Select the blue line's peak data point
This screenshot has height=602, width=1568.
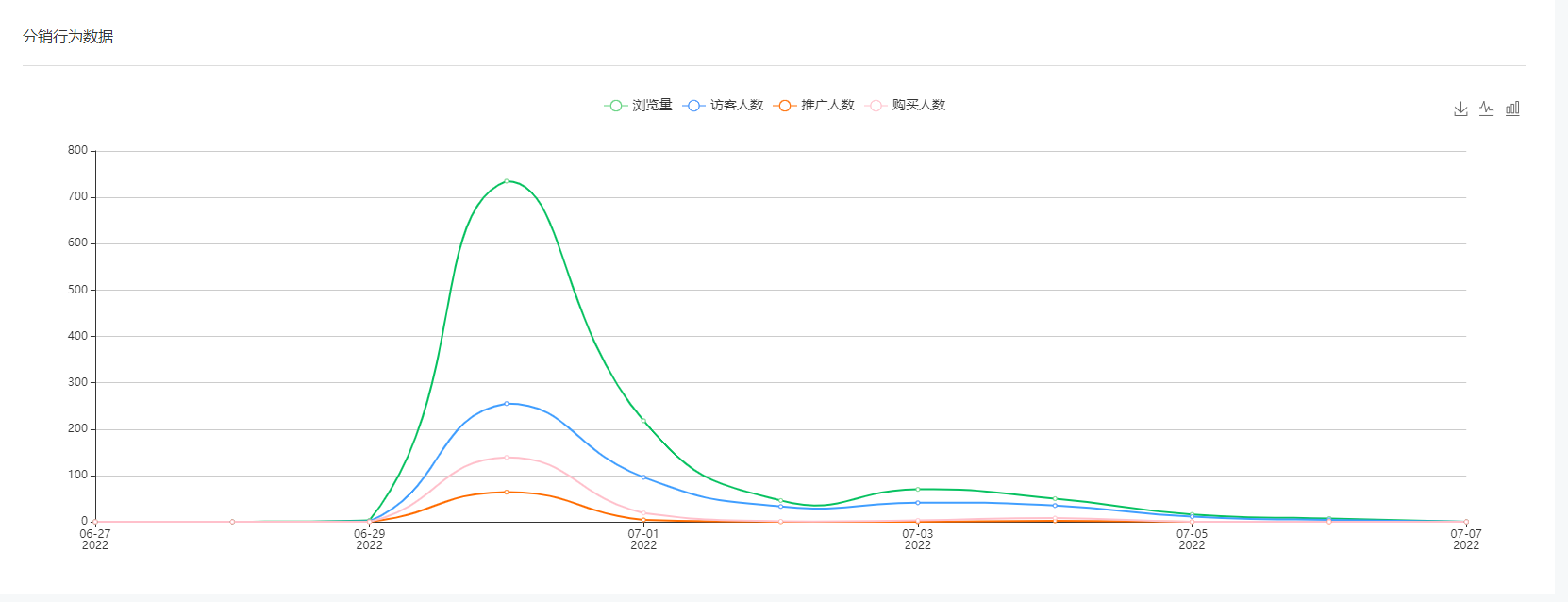(x=507, y=404)
